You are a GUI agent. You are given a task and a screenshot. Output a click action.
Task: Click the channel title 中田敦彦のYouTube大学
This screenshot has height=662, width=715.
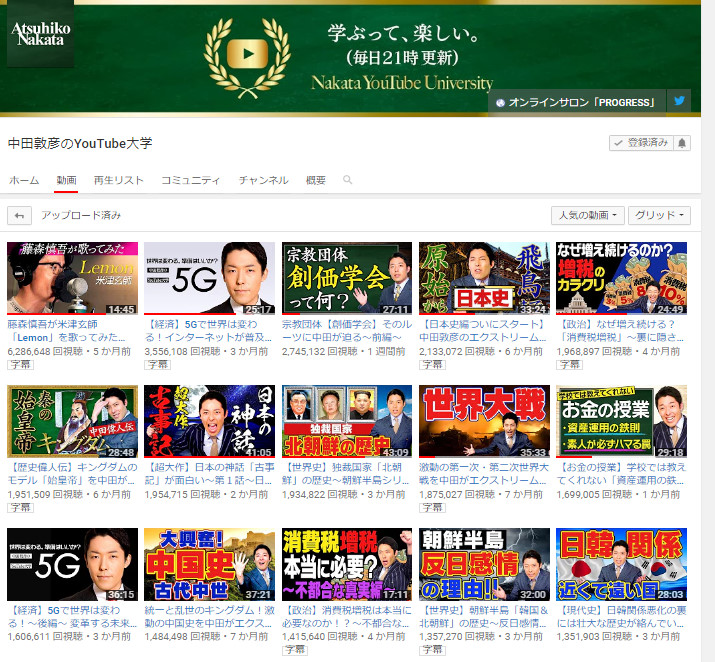tap(80, 144)
